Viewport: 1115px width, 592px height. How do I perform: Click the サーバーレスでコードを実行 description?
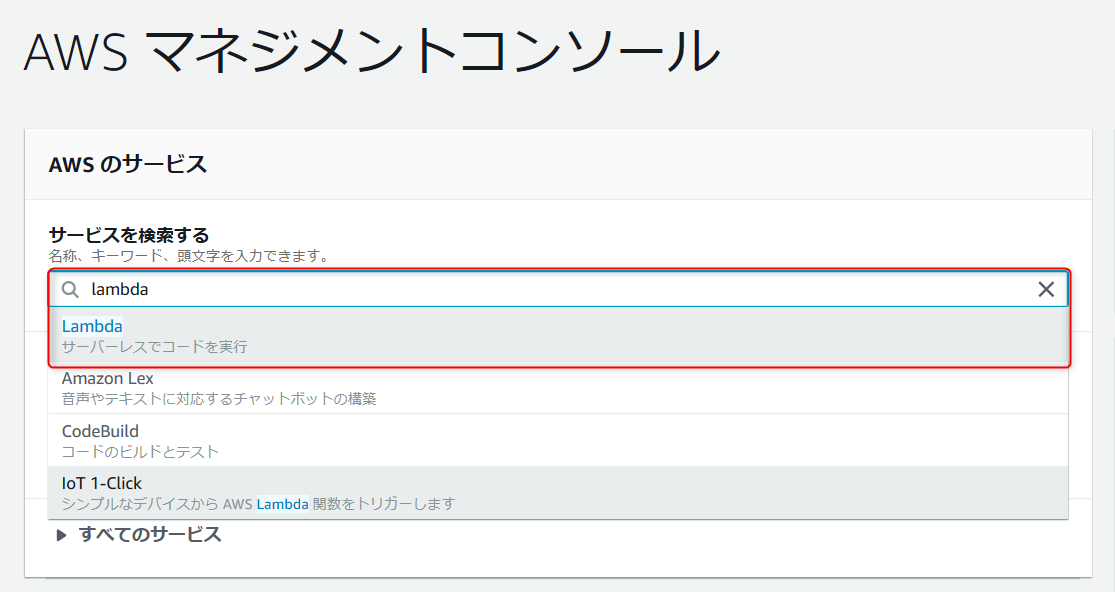click(x=154, y=347)
